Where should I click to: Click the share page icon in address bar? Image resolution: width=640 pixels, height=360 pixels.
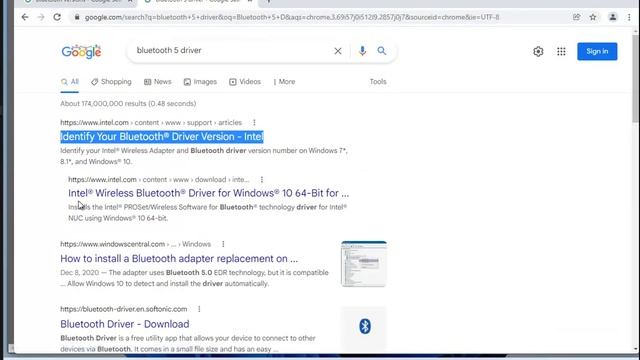click(x=576, y=17)
